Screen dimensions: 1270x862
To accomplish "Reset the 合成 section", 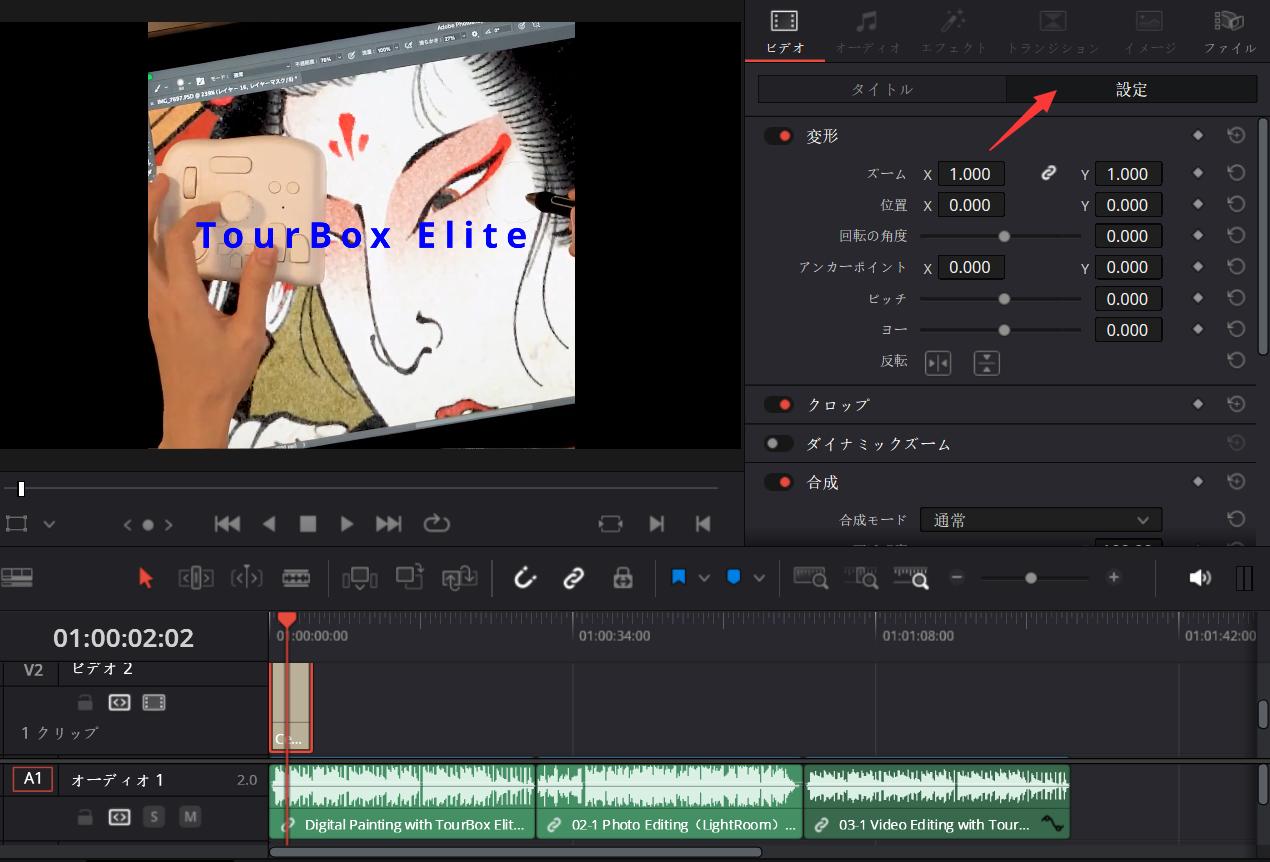I will (1236, 482).
